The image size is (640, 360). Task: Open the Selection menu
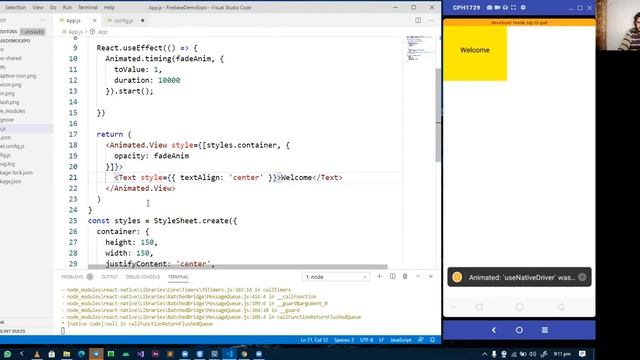click(15, 7)
